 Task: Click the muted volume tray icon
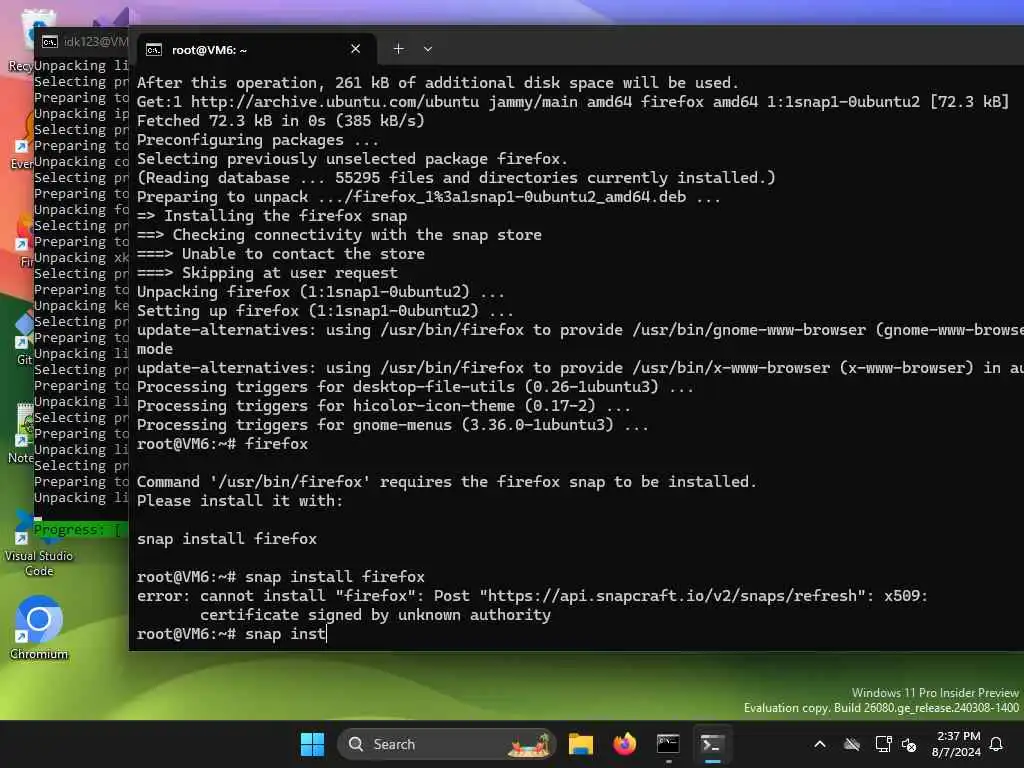[909, 744]
